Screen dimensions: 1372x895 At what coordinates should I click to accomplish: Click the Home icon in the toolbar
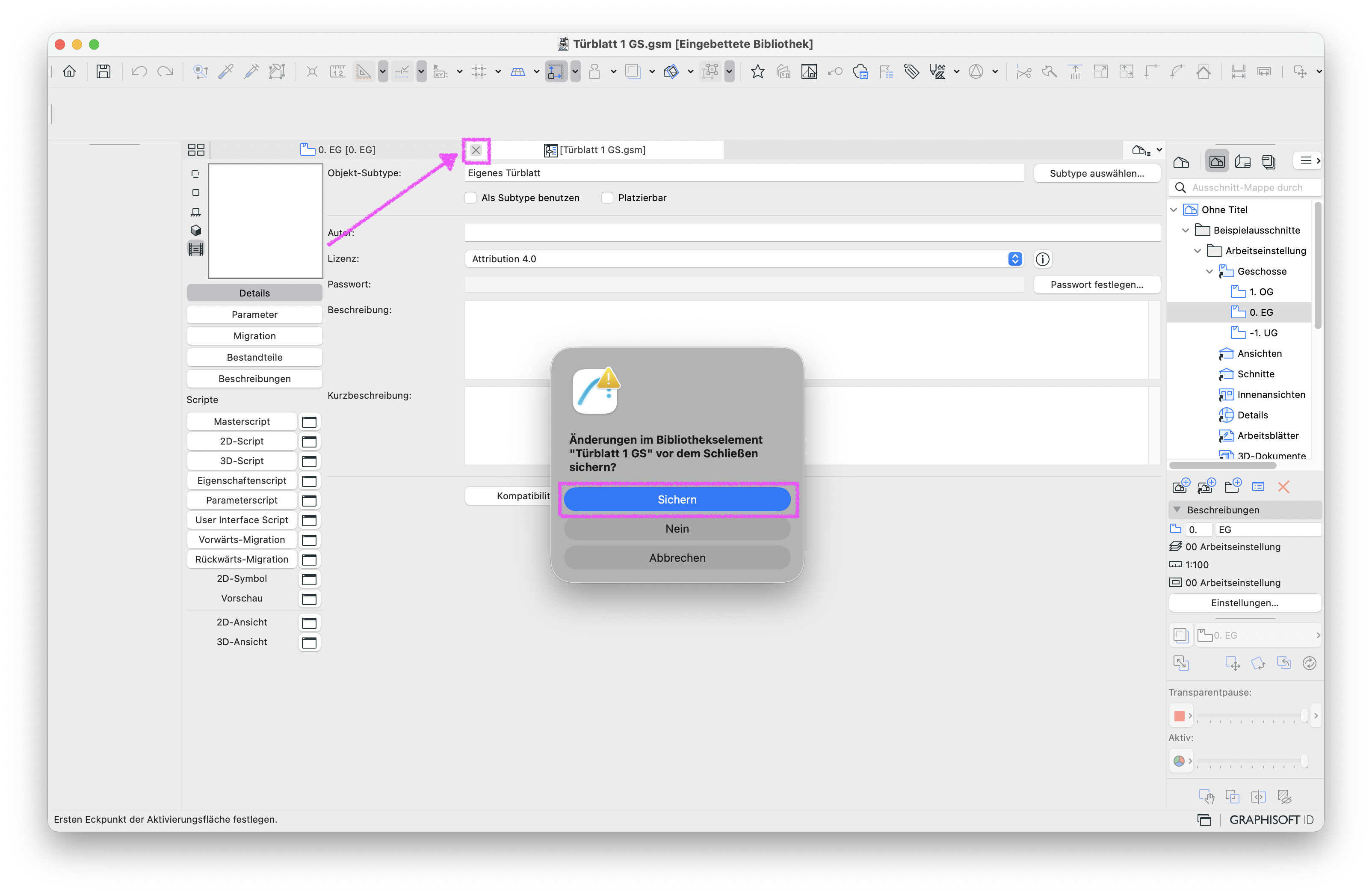(69, 71)
